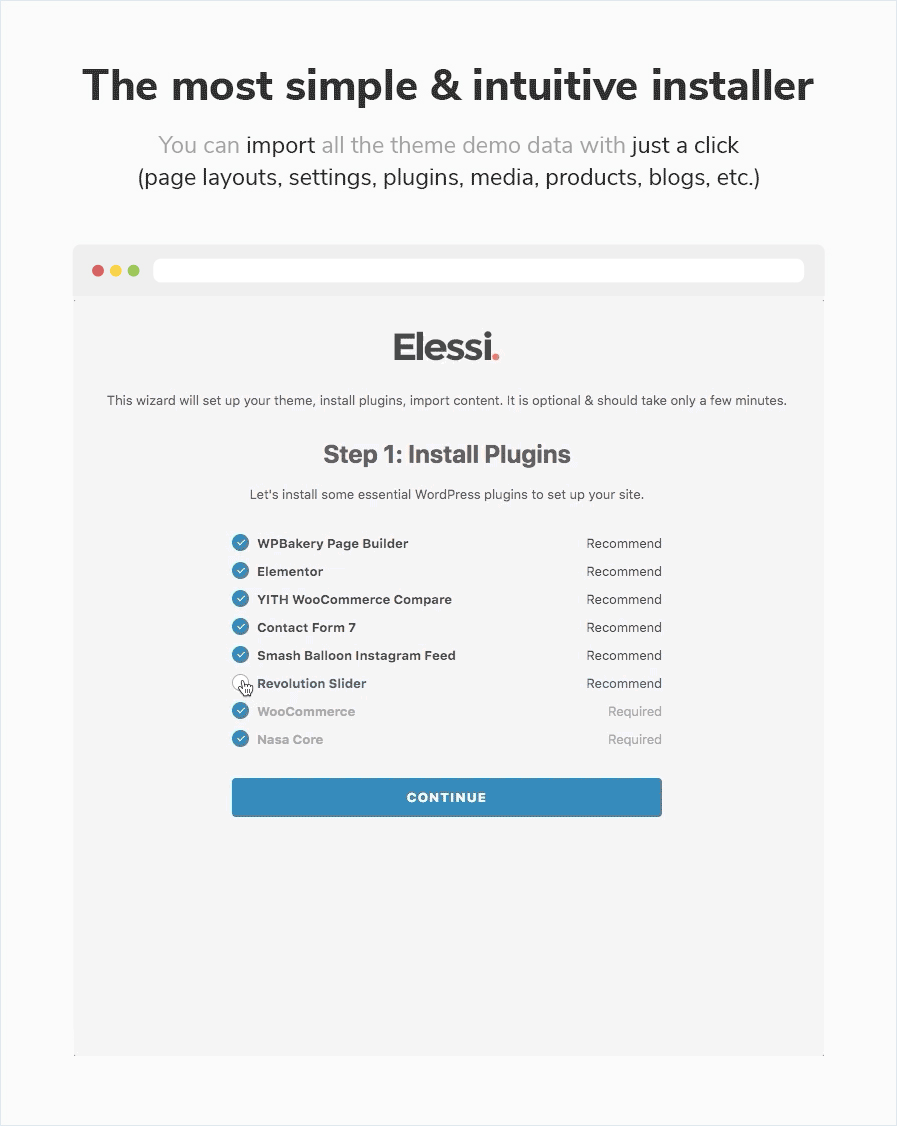
Task: Uncheck the Smash Balloon Instagram Feed plugin
Action: point(240,654)
